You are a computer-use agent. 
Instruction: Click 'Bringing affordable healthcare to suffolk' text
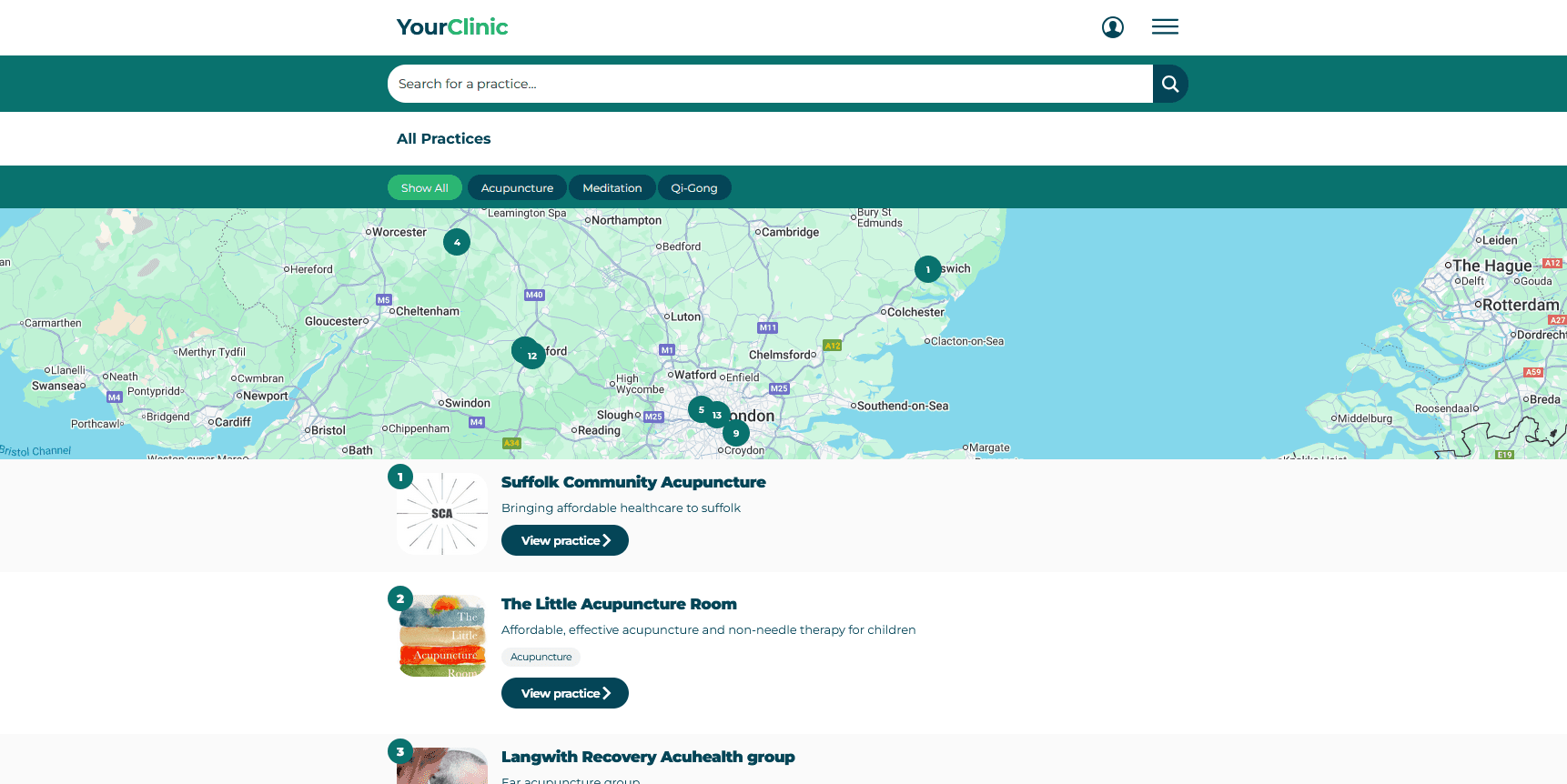tap(621, 508)
